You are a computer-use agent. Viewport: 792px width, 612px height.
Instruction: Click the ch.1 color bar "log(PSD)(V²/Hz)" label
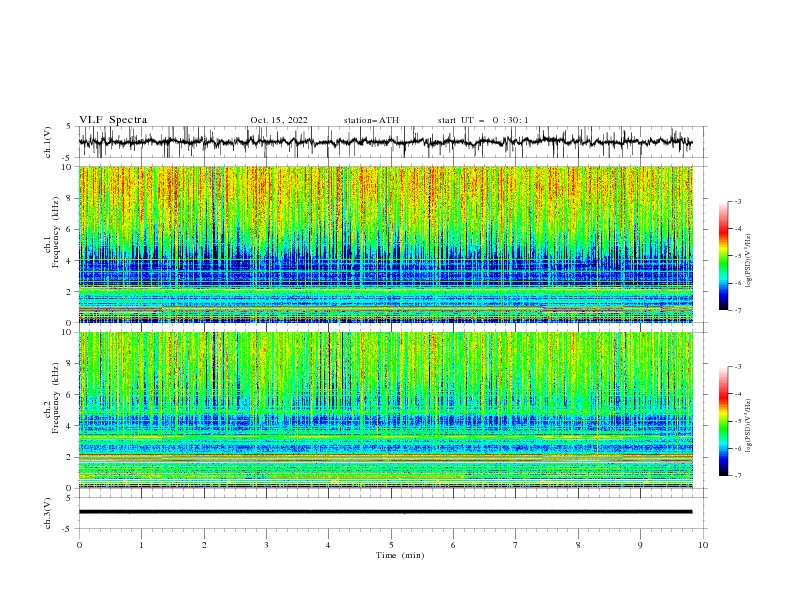748,261
